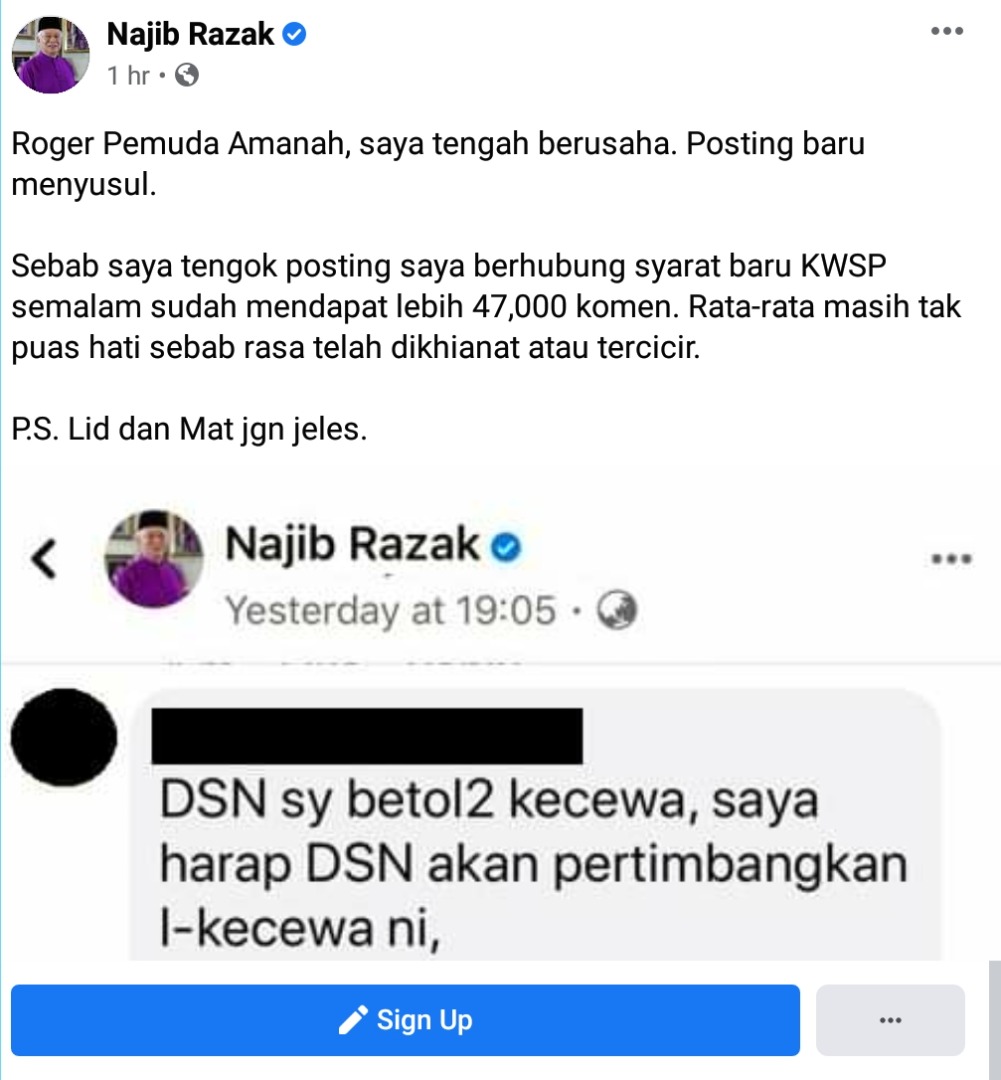Open the grey more-options button beside Sign Up
Screen dimensions: 1001x1080
pos(890,1020)
